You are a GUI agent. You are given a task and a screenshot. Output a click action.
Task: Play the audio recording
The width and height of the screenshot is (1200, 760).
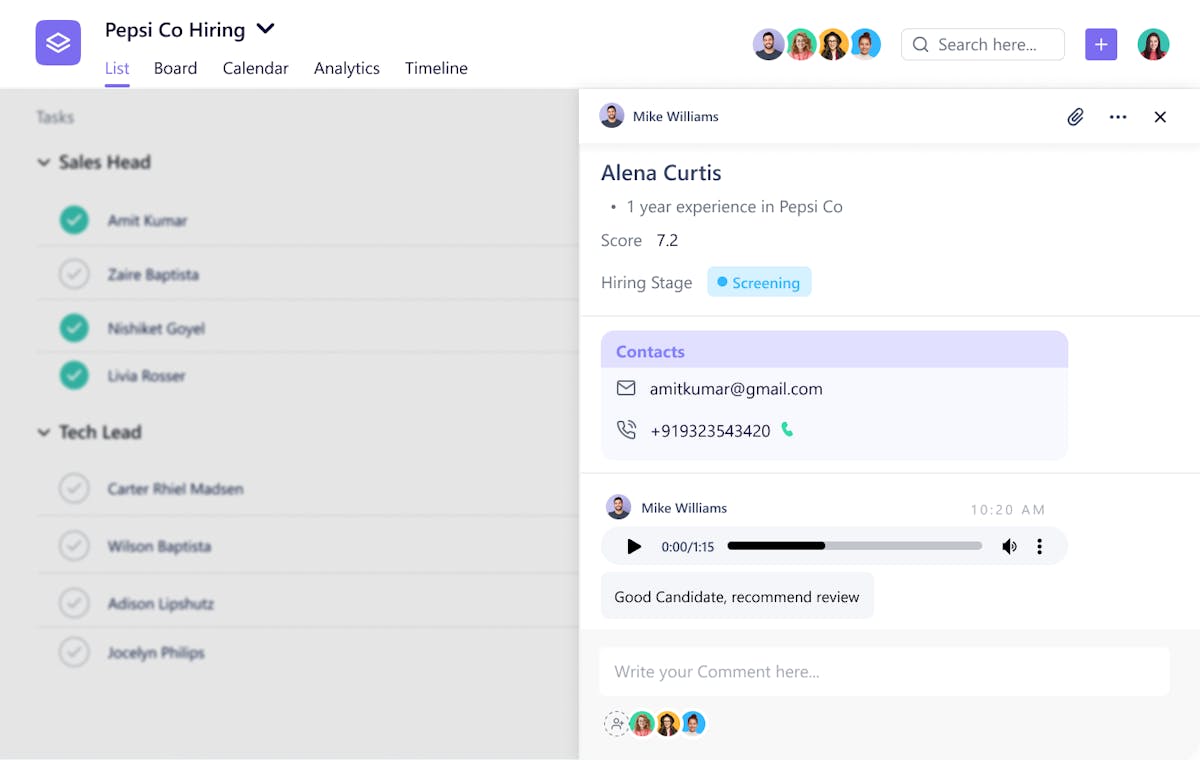click(634, 546)
